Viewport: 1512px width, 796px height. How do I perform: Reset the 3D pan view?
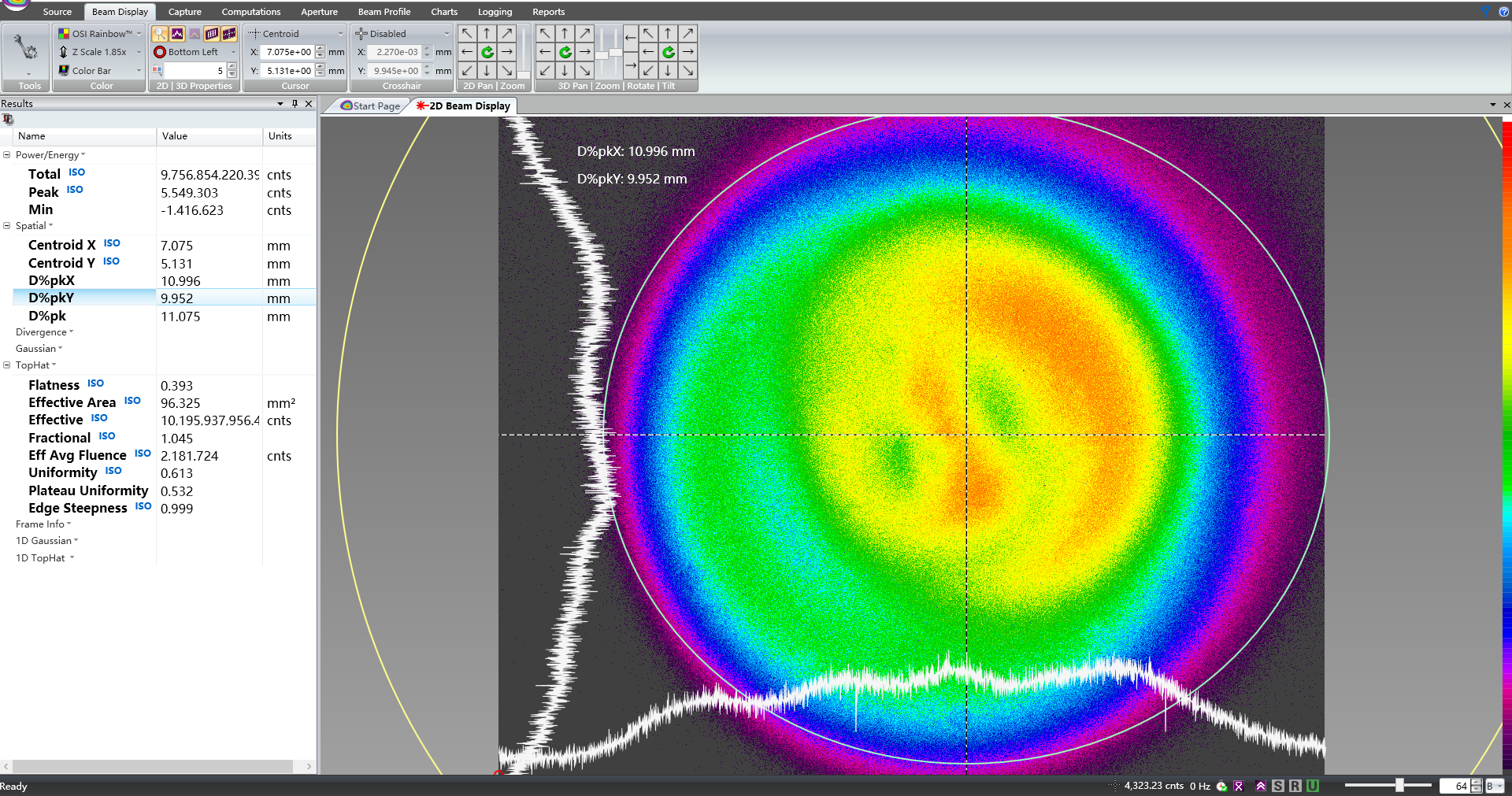tap(565, 52)
